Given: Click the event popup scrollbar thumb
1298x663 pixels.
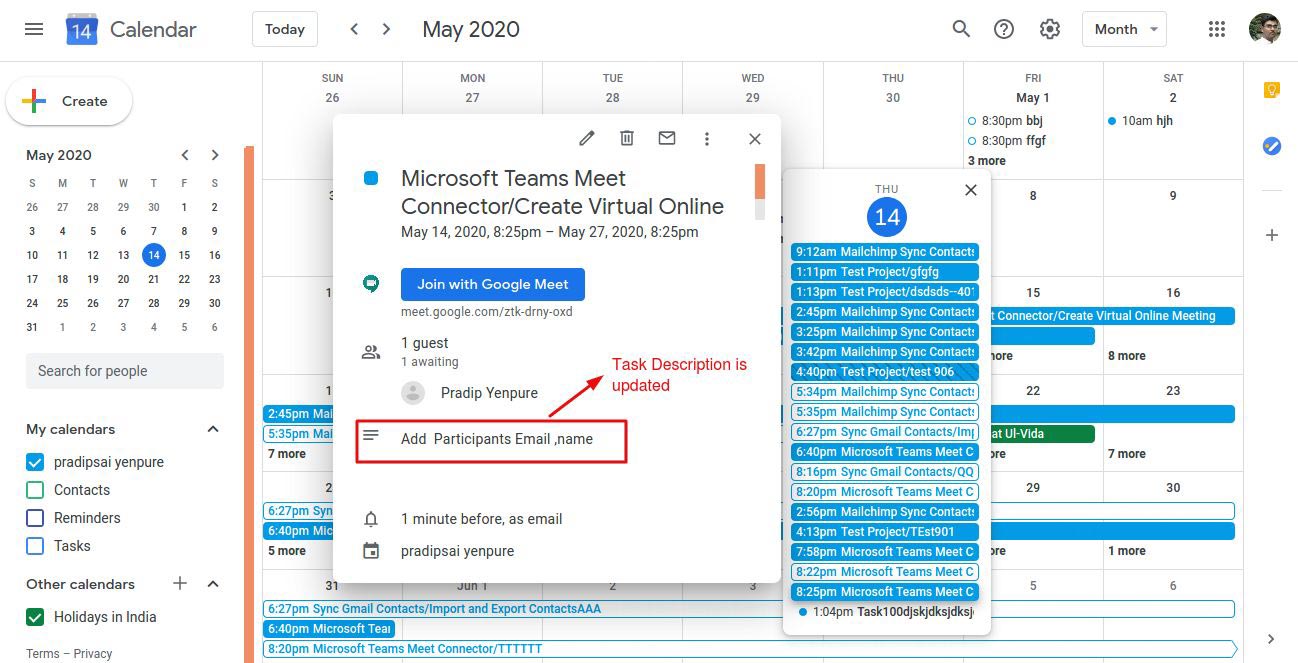Looking at the screenshot, I should point(760,181).
